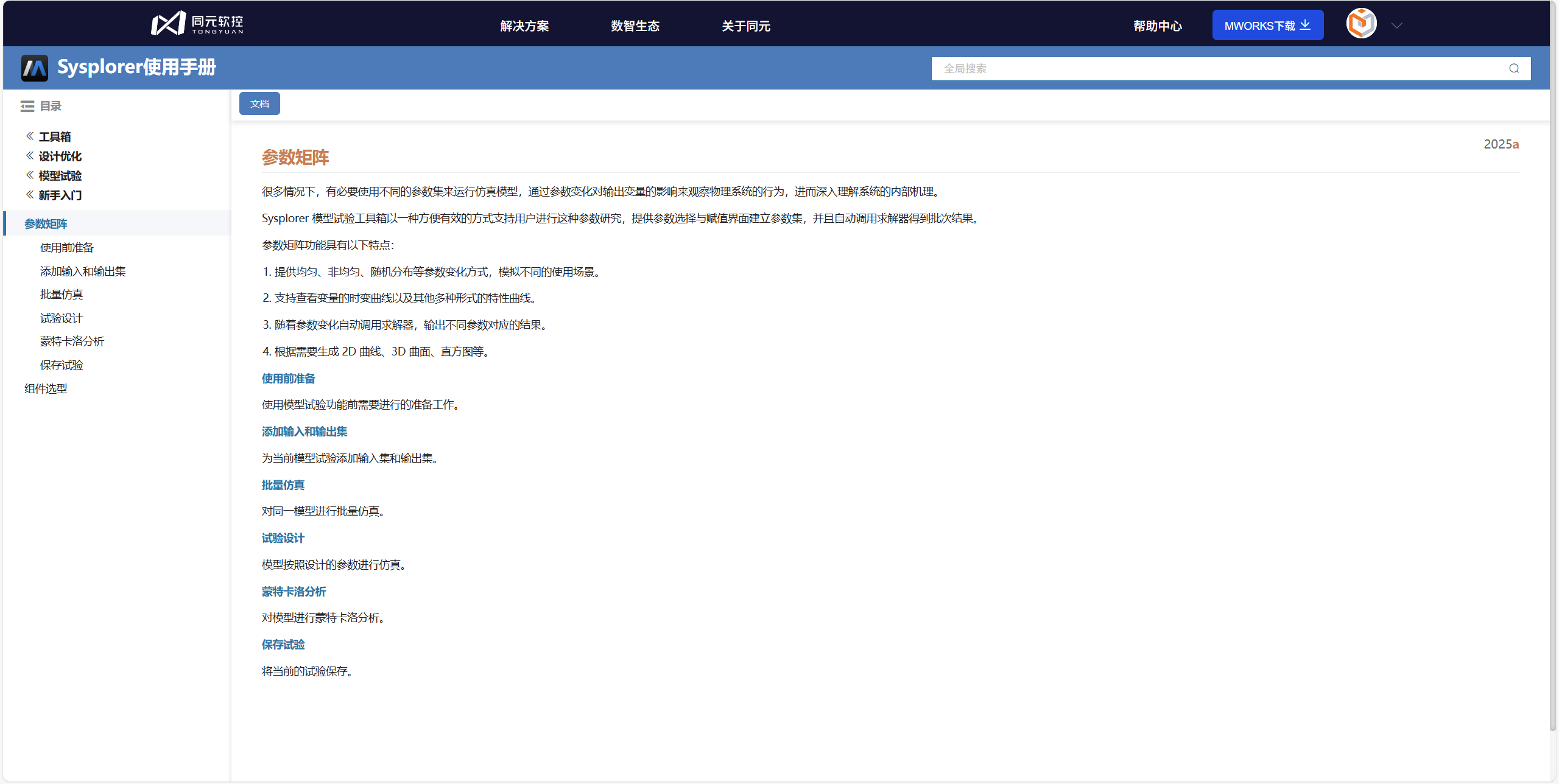
Task: Open the 数智生态 menu
Action: coord(635,26)
